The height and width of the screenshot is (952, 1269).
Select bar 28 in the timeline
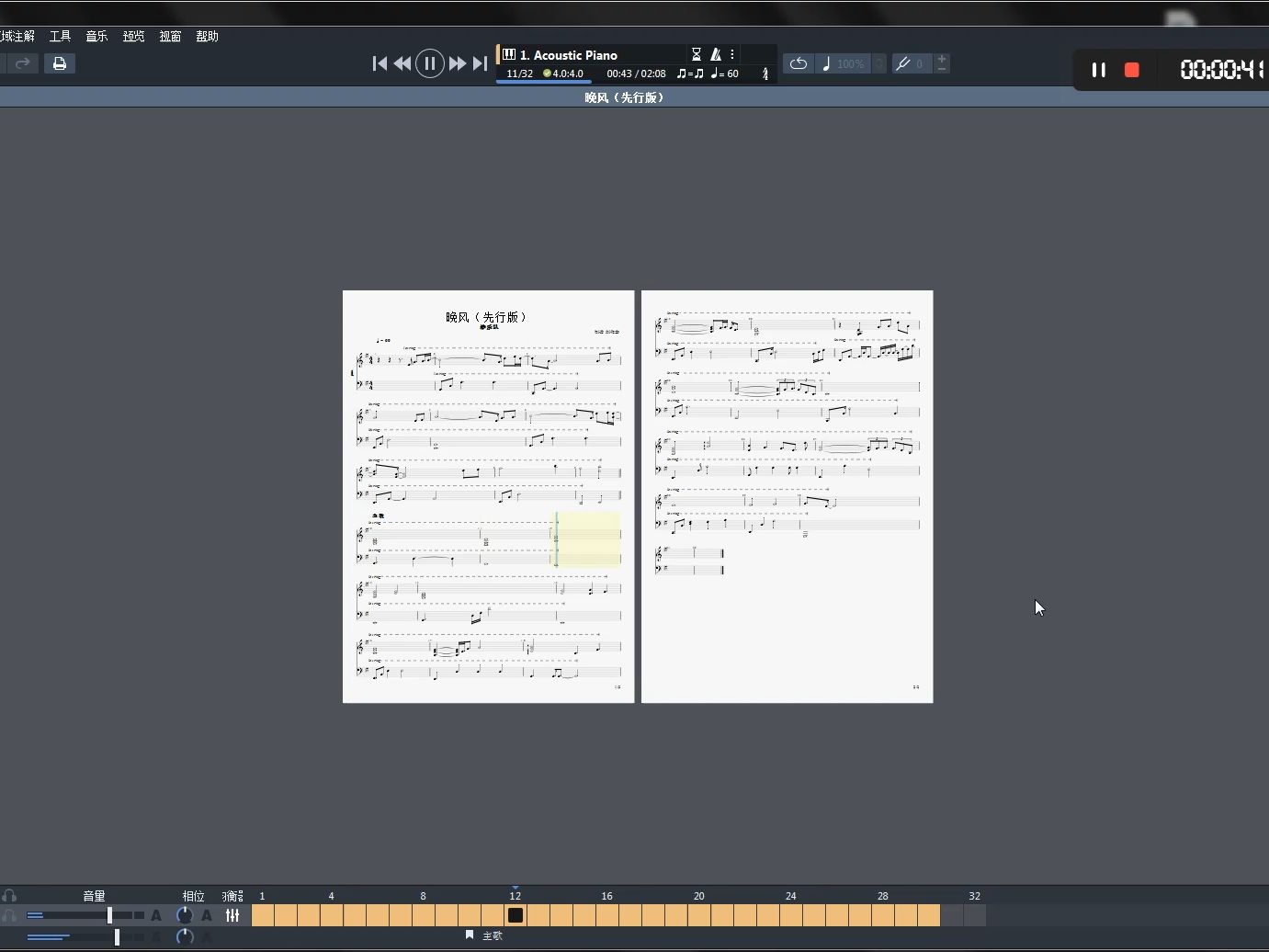tap(883, 915)
